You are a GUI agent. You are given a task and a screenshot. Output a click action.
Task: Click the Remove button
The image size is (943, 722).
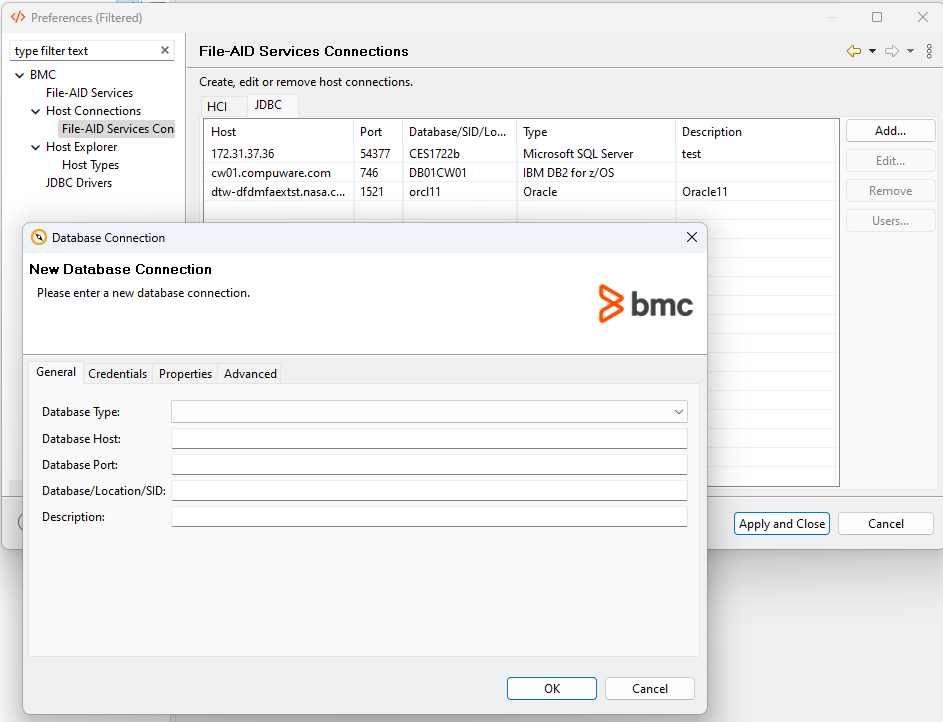point(891,191)
